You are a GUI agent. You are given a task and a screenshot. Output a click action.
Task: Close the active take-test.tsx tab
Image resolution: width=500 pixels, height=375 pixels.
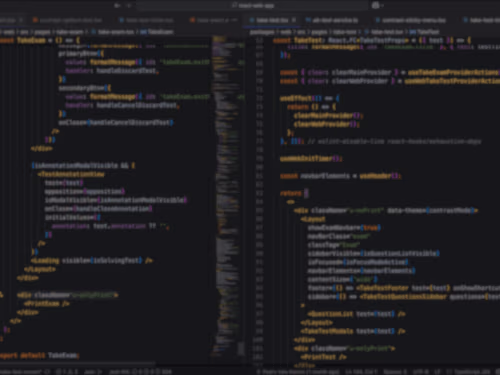coord(293,20)
